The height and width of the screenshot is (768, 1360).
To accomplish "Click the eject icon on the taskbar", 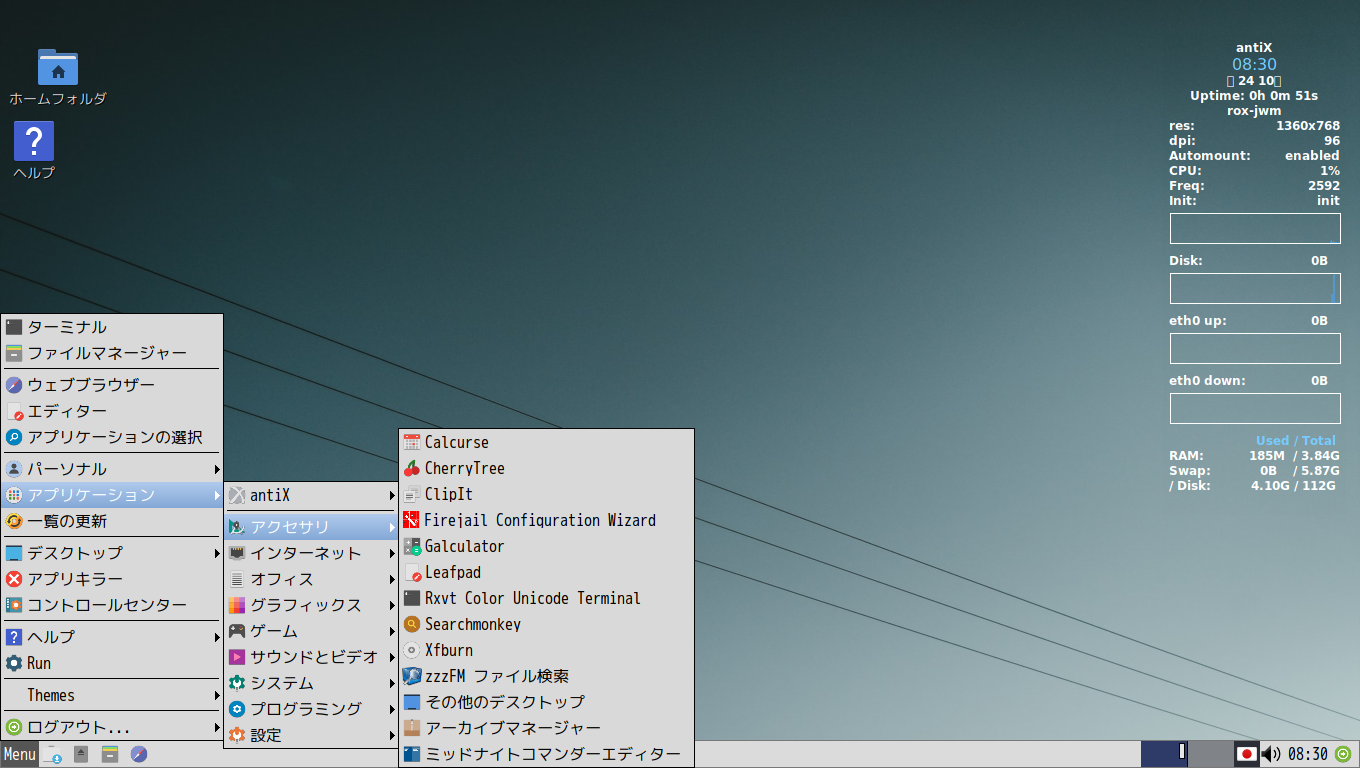I will [x=81, y=754].
